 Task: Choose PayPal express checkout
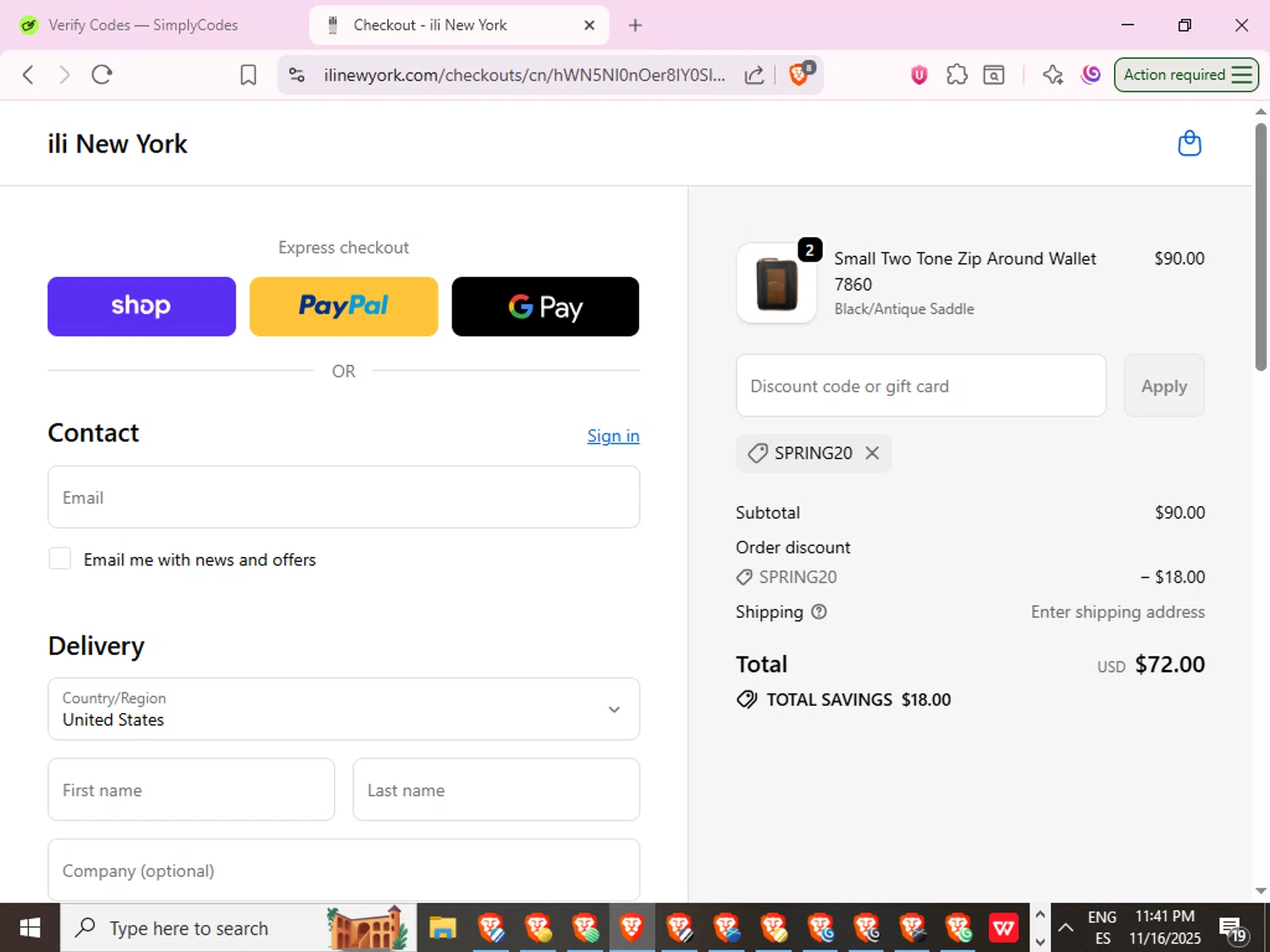point(344,306)
